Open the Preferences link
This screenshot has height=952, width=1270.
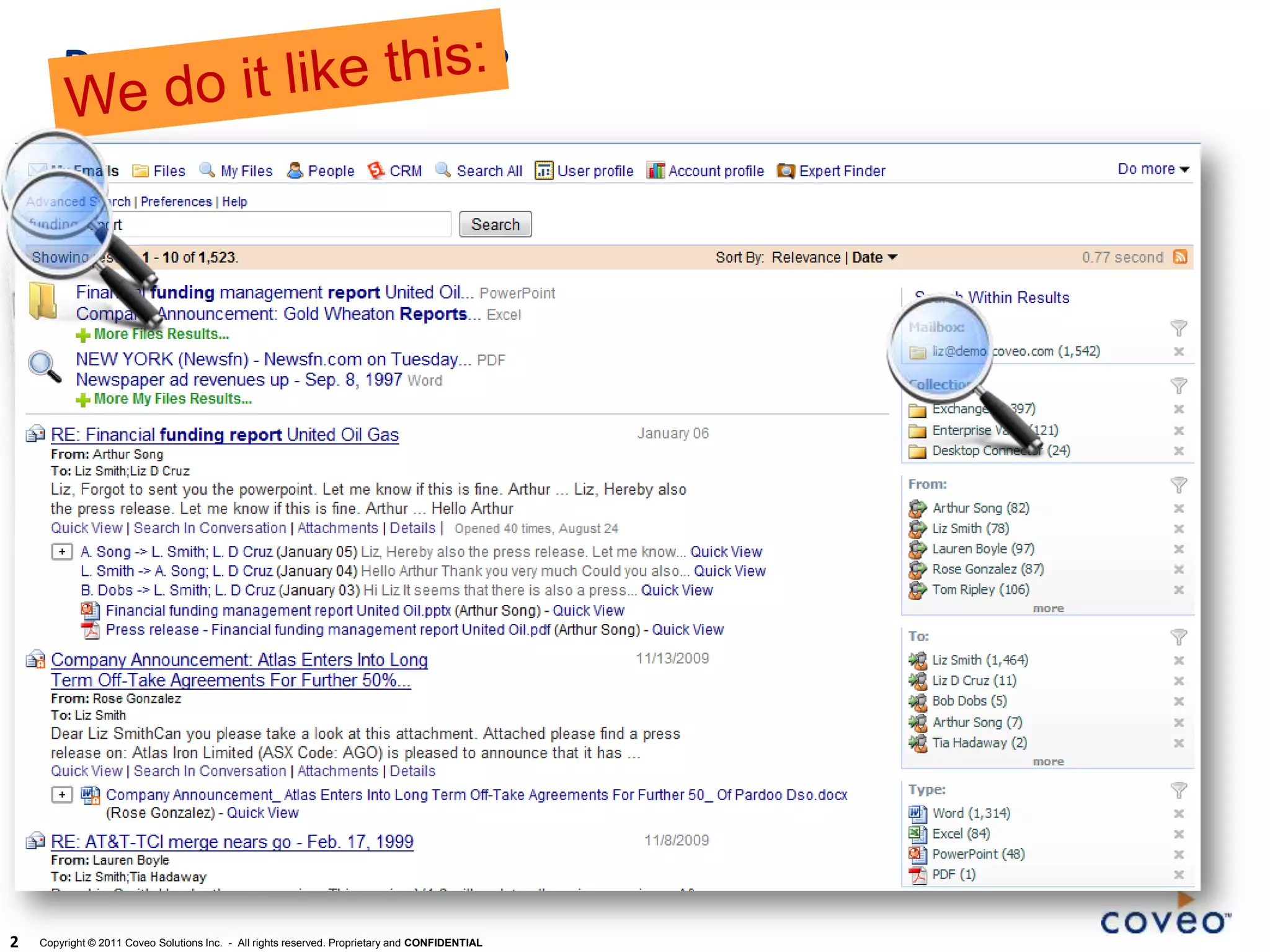(176, 202)
